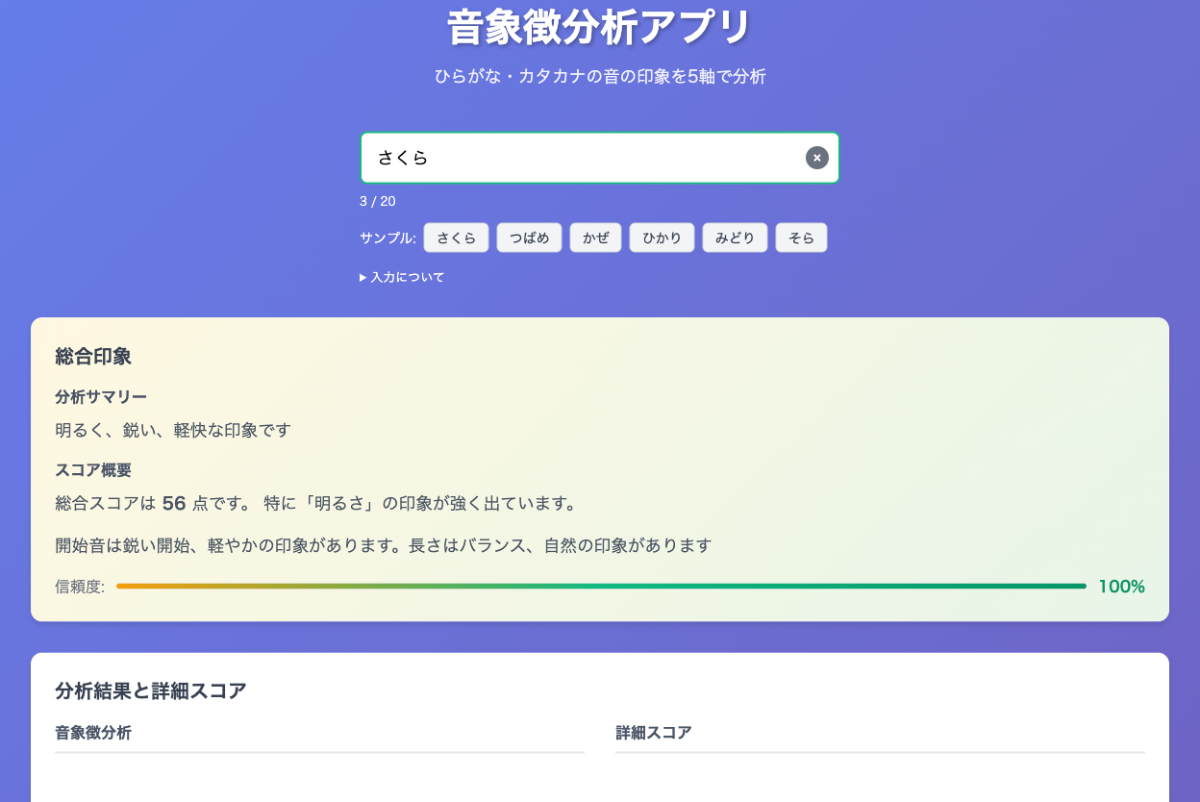1200x802 pixels.
Task: Click the 分析結果と詳細スコア section heading
Action: tap(151, 690)
